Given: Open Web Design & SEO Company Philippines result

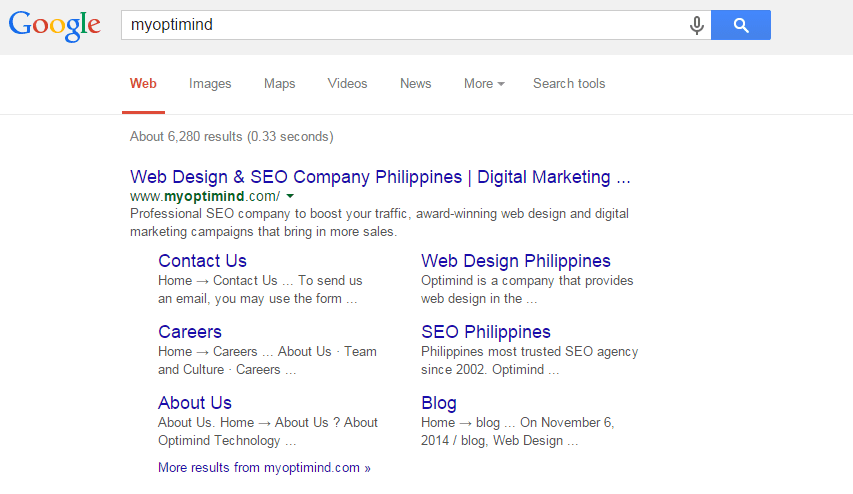Looking at the screenshot, I should click(380, 177).
